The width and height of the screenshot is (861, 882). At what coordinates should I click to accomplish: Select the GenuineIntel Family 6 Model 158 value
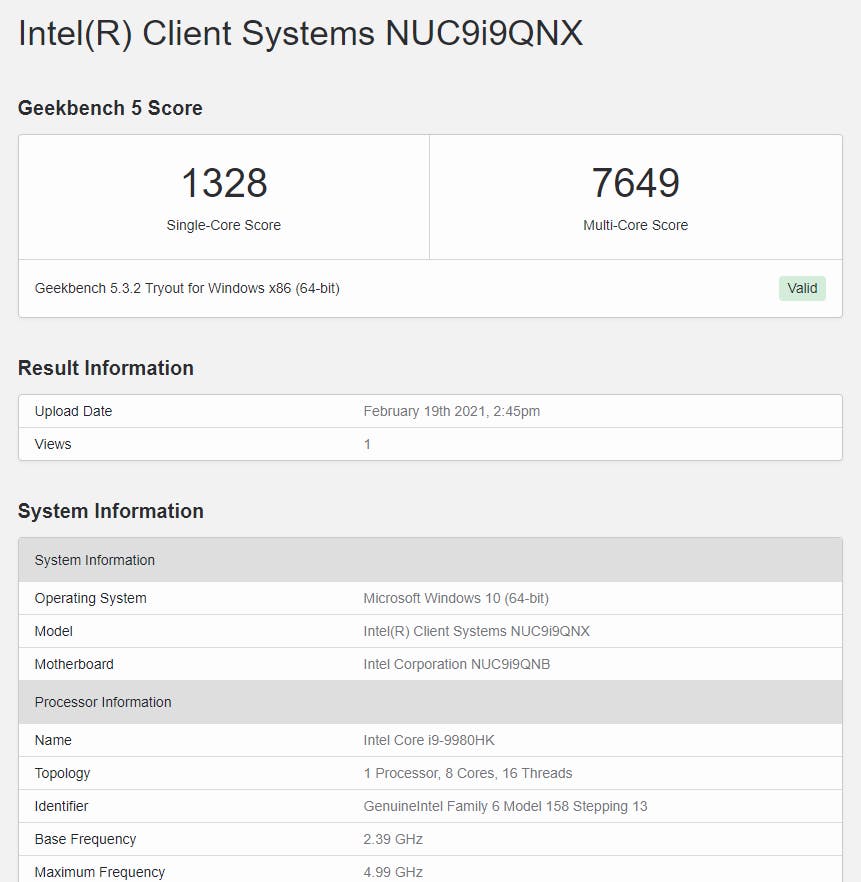[x=505, y=807]
